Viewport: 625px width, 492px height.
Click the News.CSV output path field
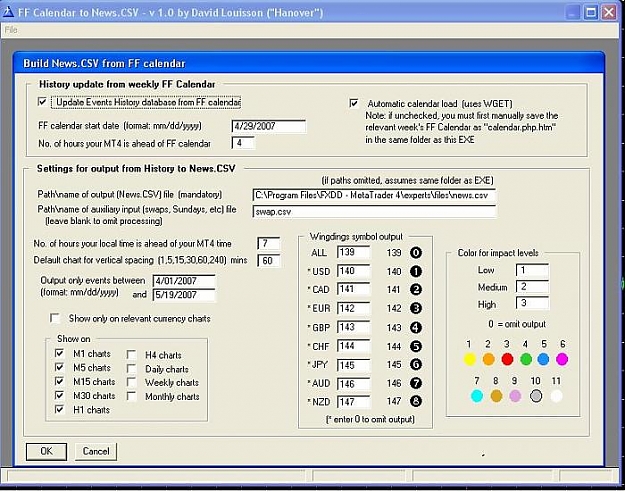click(374, 195)
